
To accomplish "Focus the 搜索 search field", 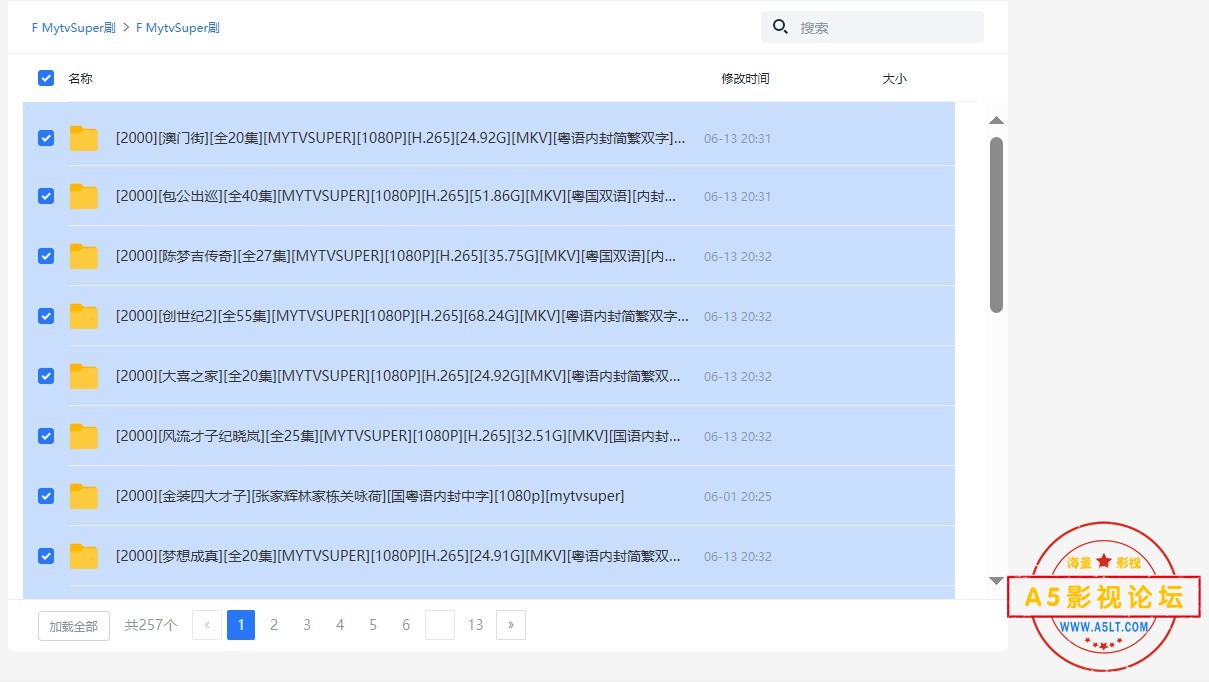I will 872,27.
